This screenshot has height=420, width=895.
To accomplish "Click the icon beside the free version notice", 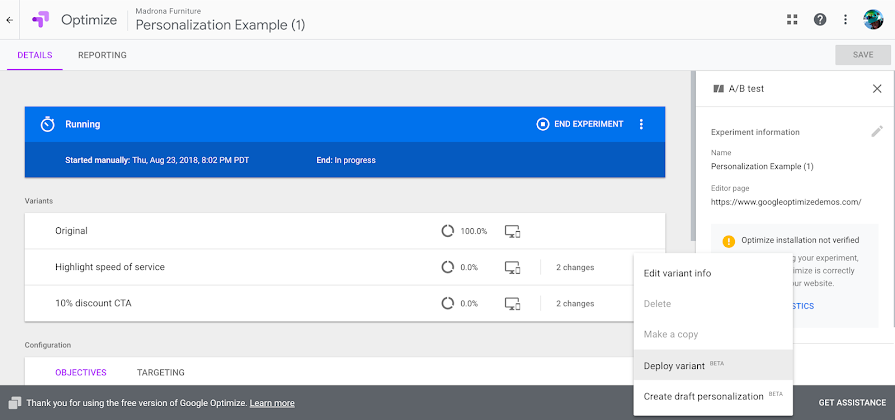I will coord(15,402).
